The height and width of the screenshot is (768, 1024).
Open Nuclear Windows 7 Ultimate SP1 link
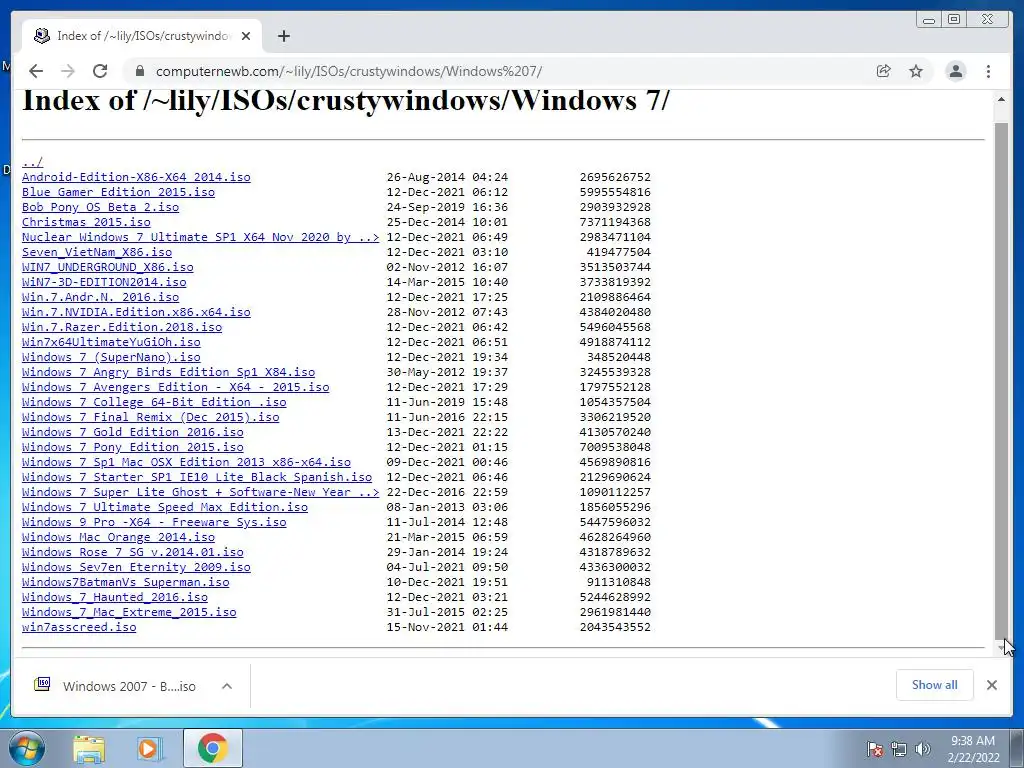click(x=200, y=237)
